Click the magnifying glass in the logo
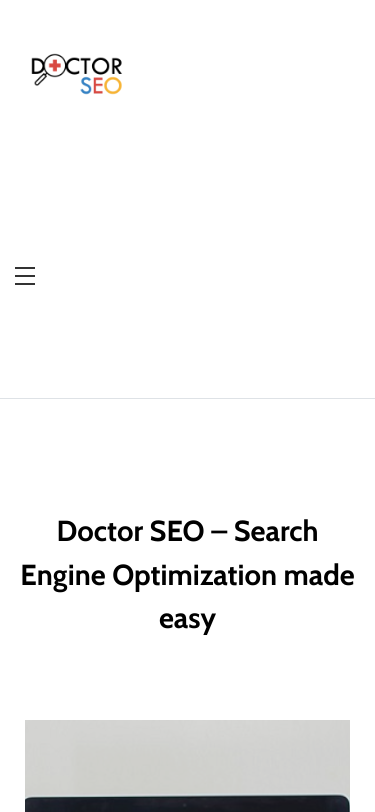Viewport: 375px width, 812px height. (48, 71)
